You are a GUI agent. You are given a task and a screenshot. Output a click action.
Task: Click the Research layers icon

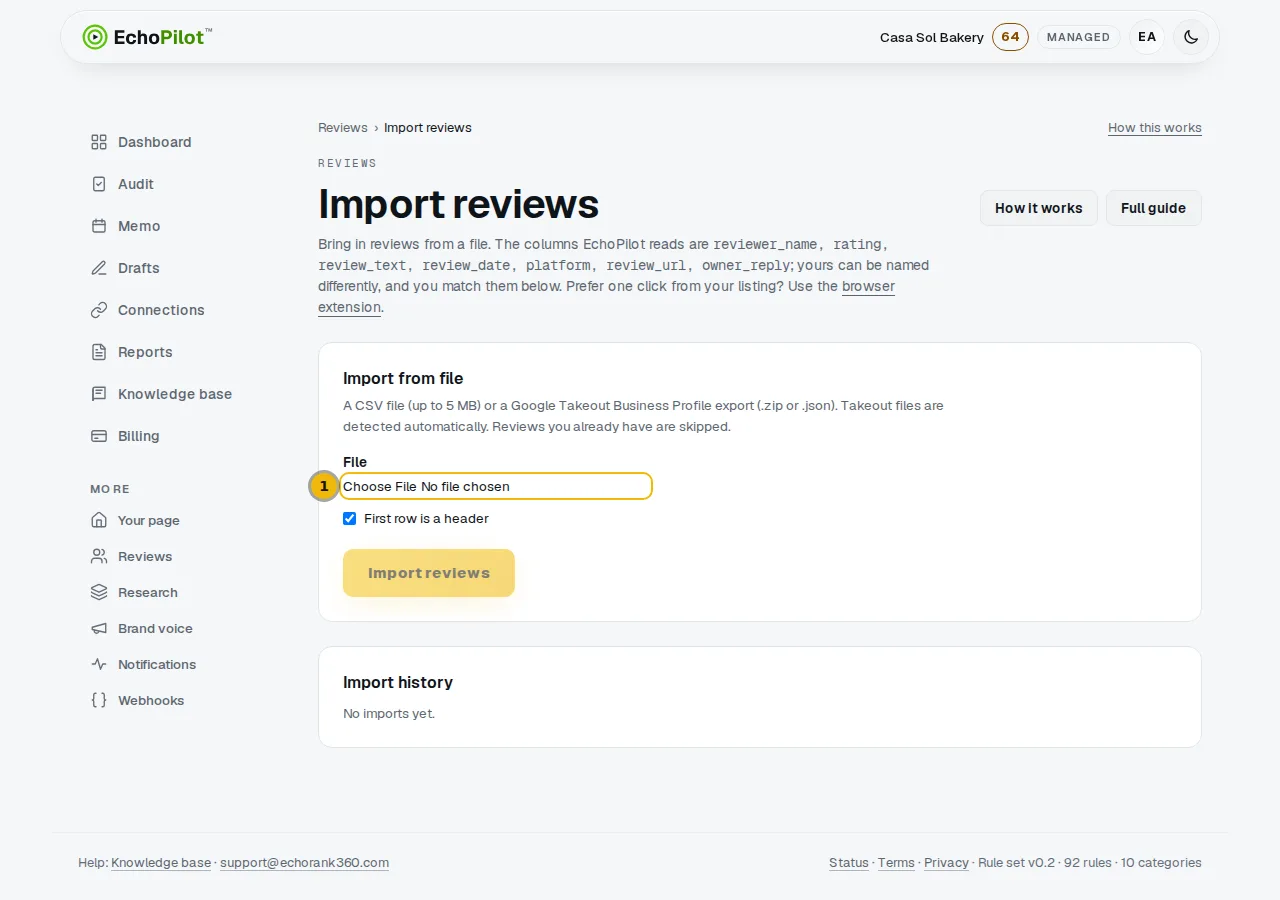tap(99, 592)
